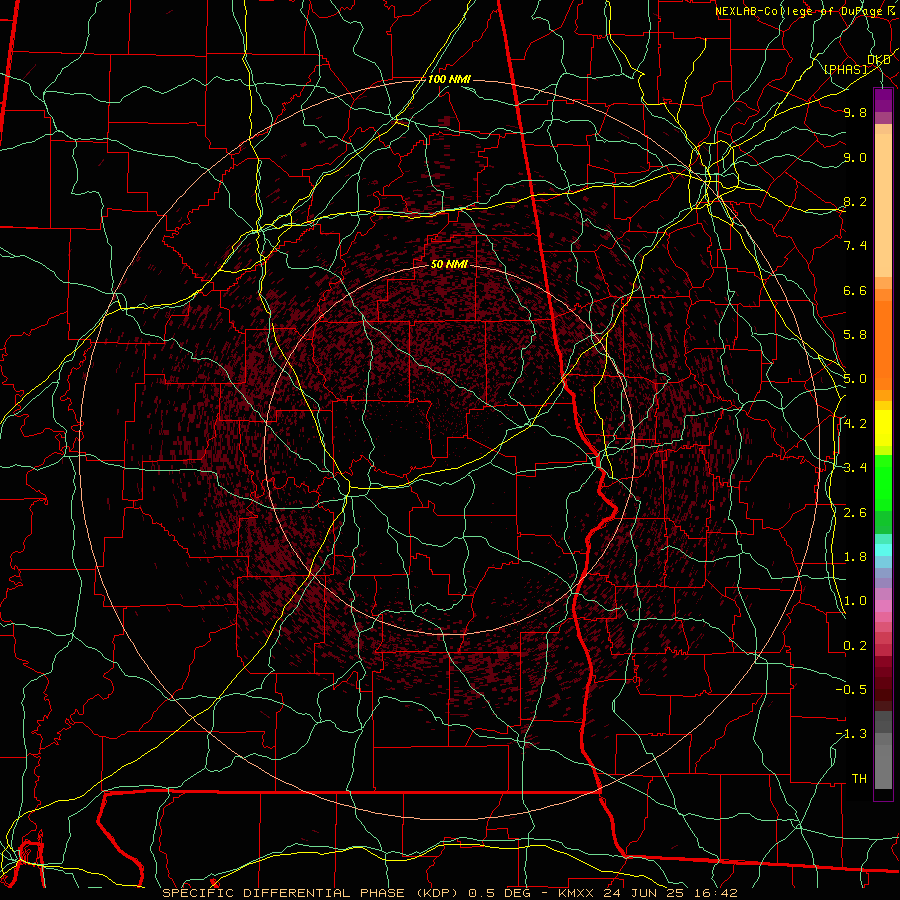Click the 8.2 scale value
Image resolution: width=900 pixels, height=900 pixels.
click(855, 201)
